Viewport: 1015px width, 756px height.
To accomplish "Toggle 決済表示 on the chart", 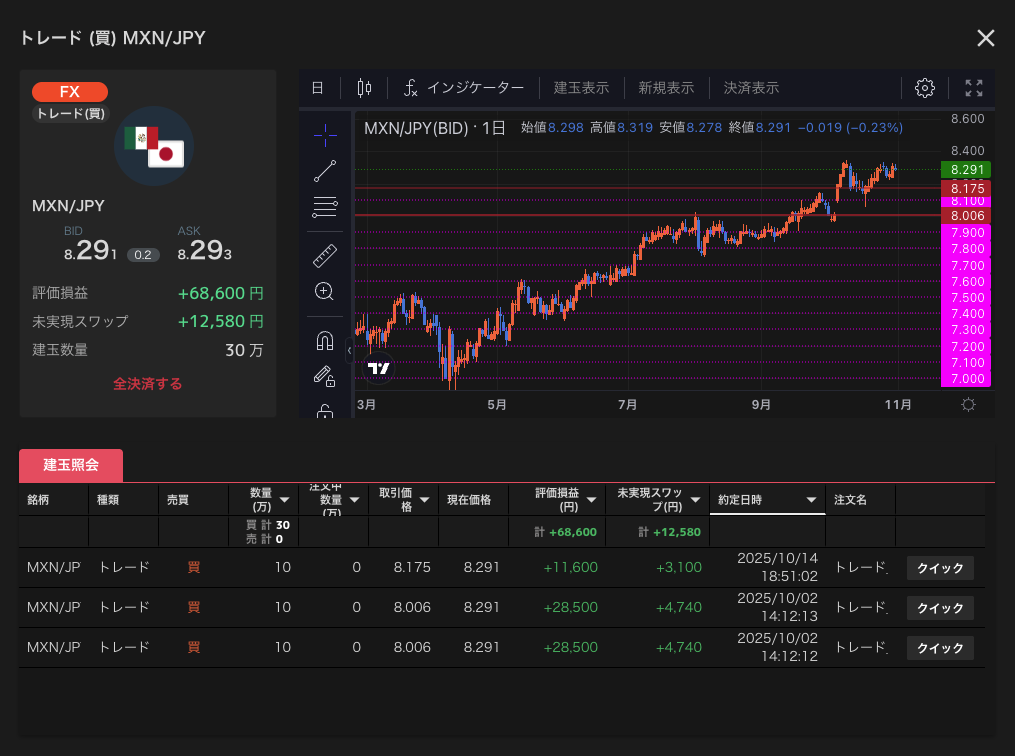I will point(751,88).
